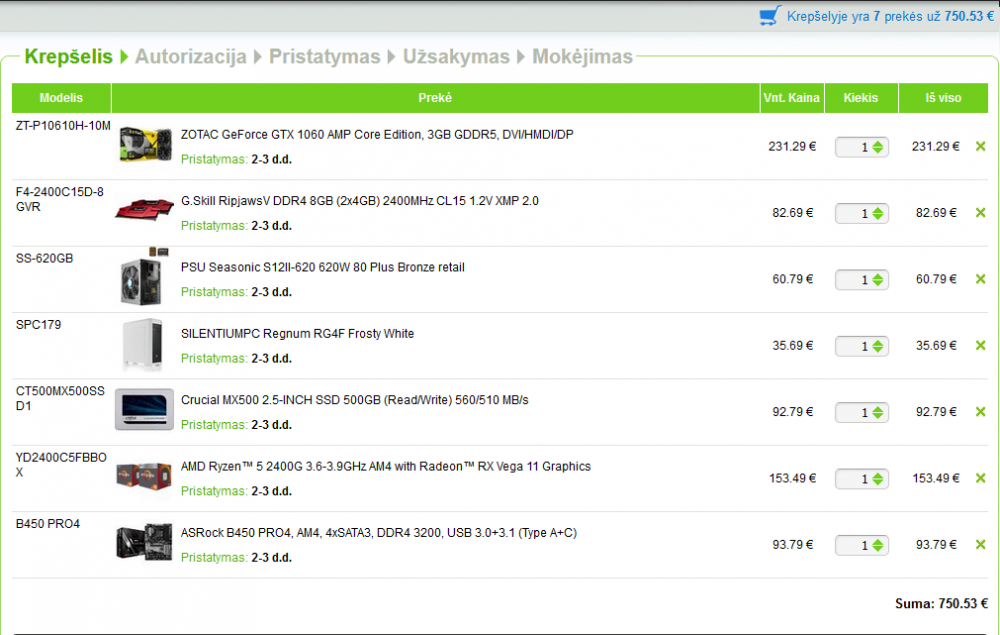Open ASRock B450 motherboard thumbnail
This screenshot has height=635, width=1000.
(x=144, y=542)
